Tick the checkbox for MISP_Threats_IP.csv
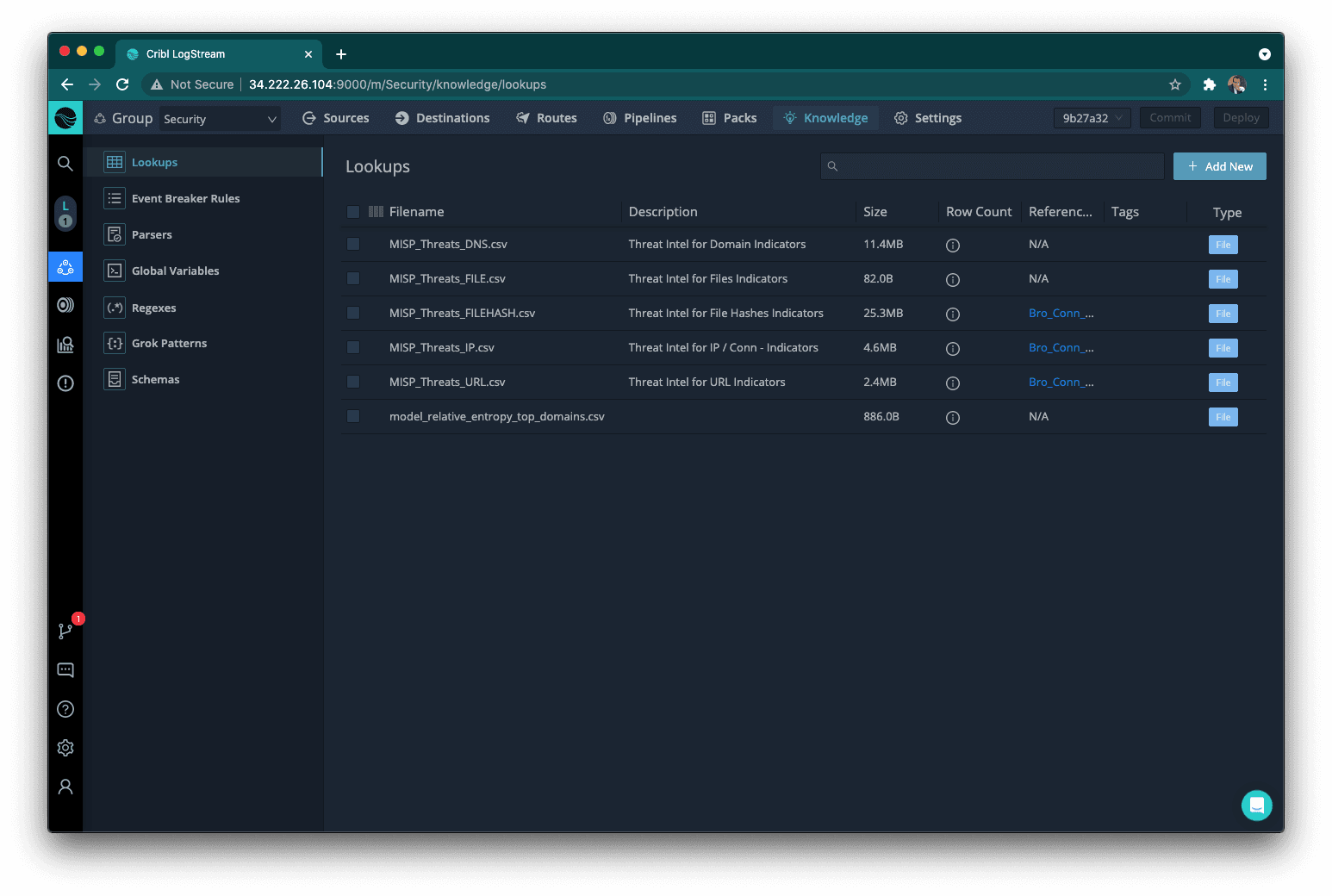The image size is (1332, 896). [x=353, y=347]
